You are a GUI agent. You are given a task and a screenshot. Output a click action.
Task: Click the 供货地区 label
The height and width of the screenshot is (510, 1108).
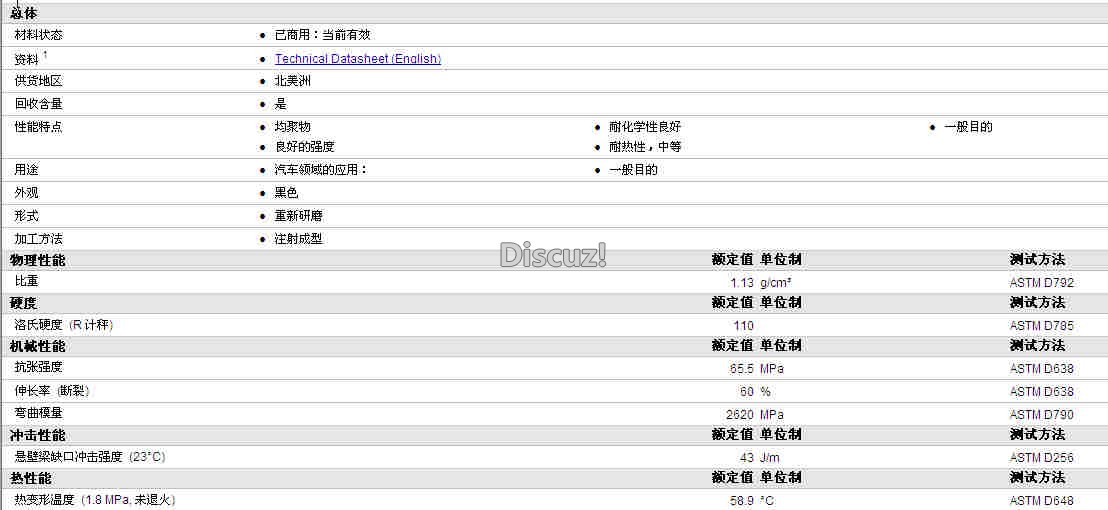pos(38,81)
